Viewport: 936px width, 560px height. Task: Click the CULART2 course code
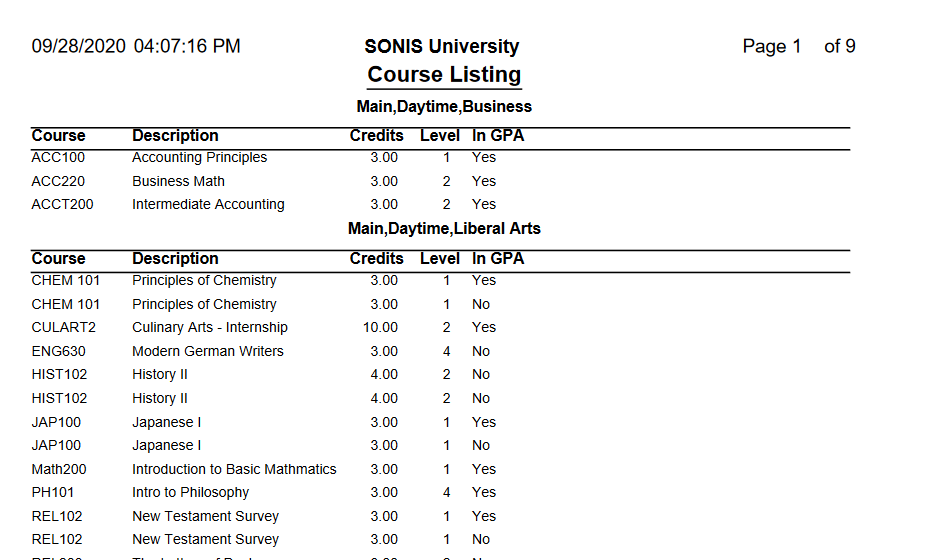pyautogui.click(x=63, y=328)
